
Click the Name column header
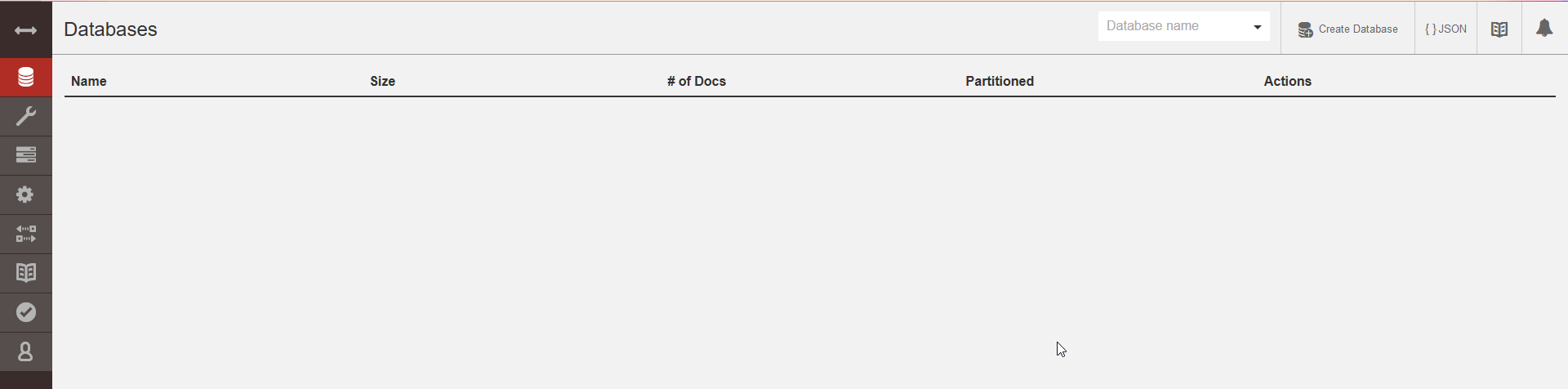89,81
